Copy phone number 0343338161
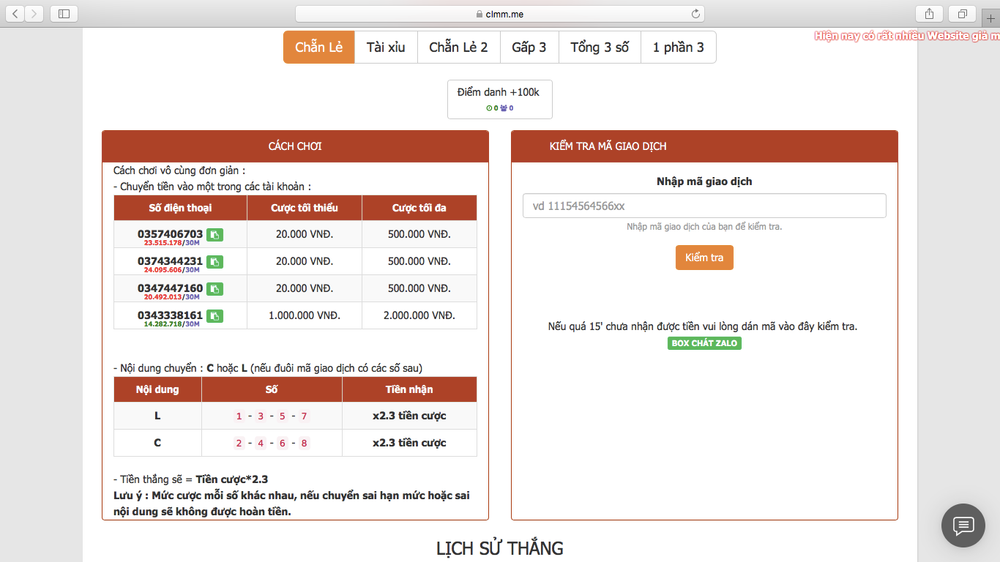1000x562 pixels. pos(215,316)
